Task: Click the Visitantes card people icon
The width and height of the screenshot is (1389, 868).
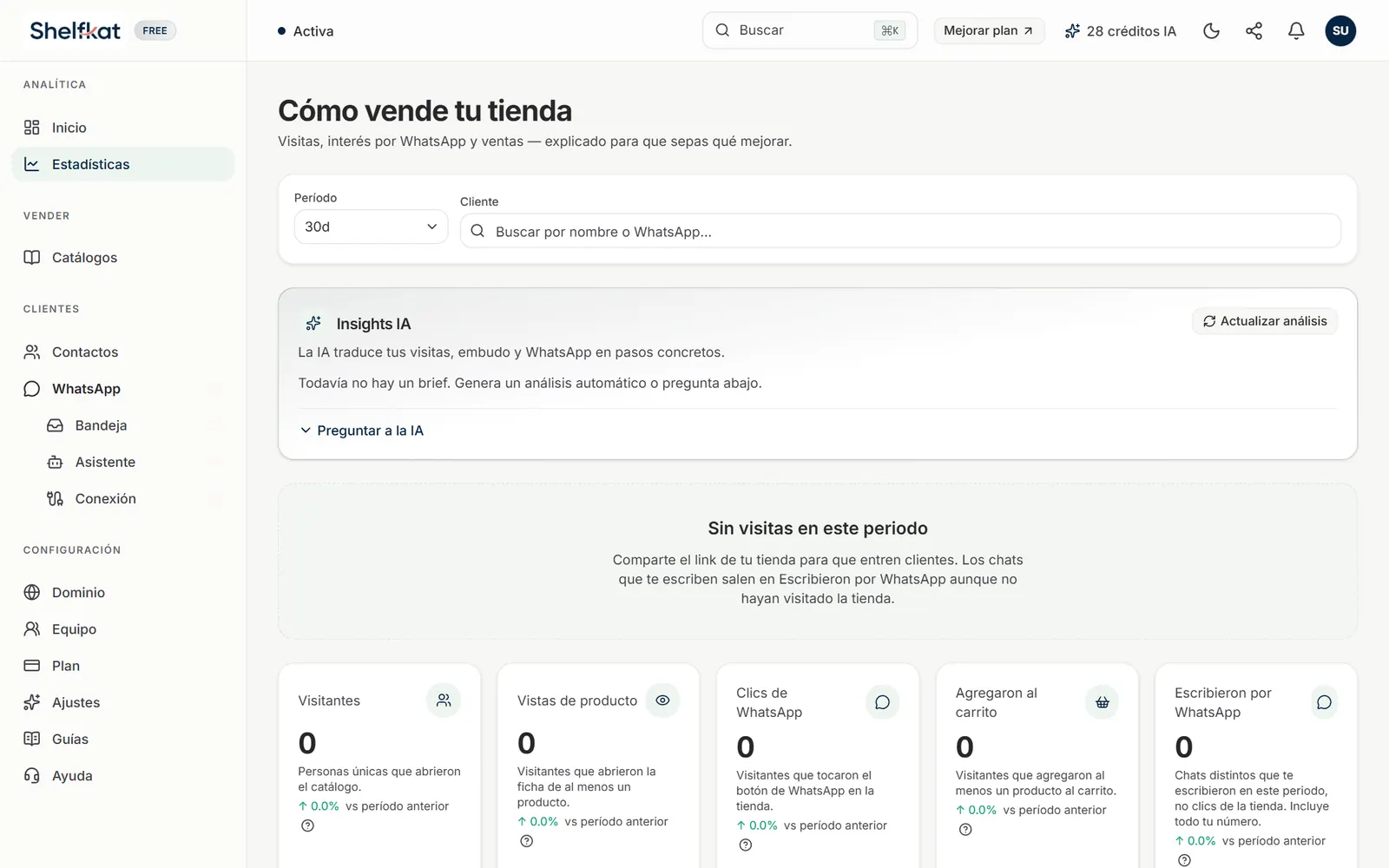Action: (x=444, y=700)
